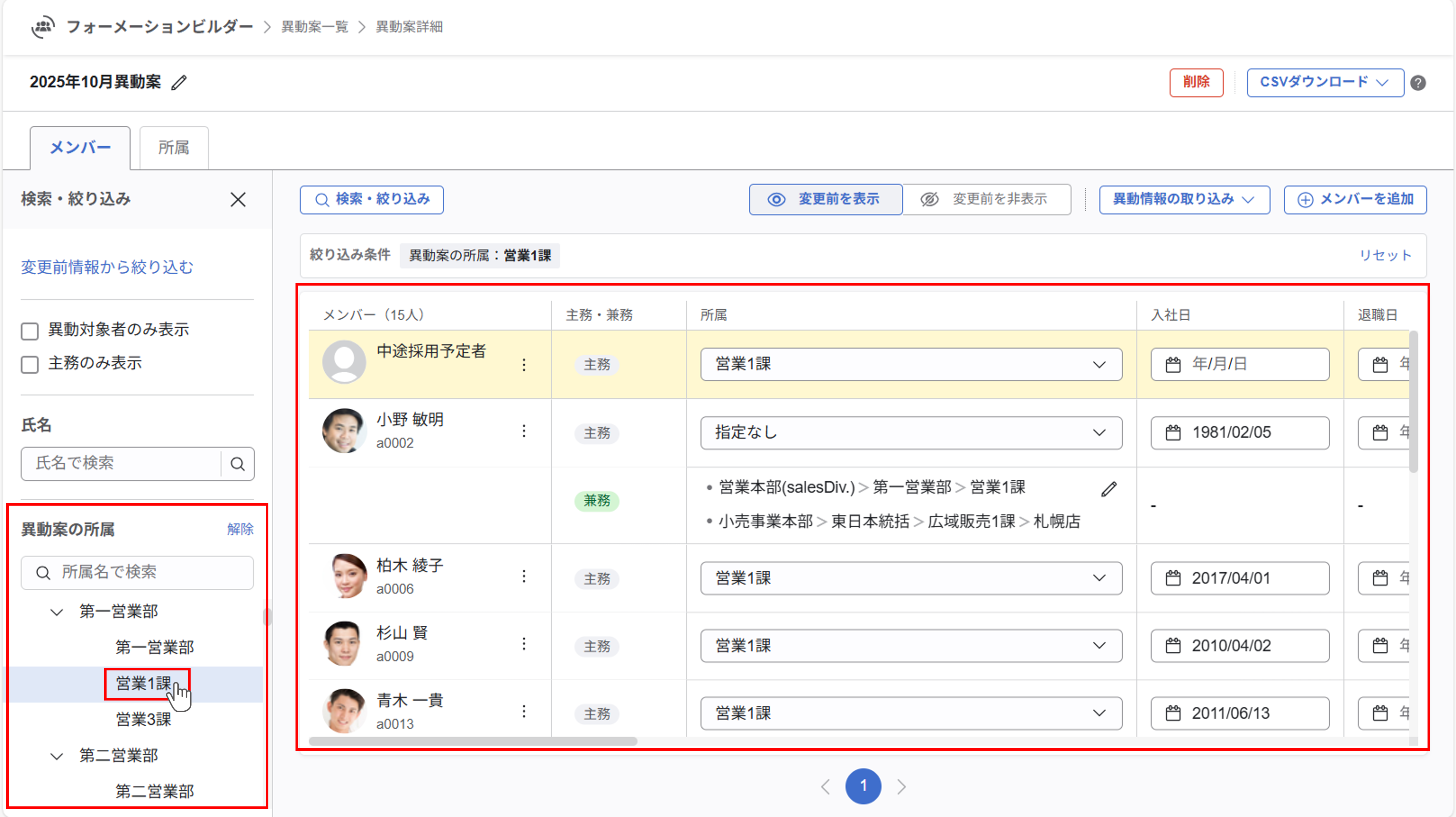
Task: Open three-dot menu for 柏木 綾子
Action: point(524,576)
